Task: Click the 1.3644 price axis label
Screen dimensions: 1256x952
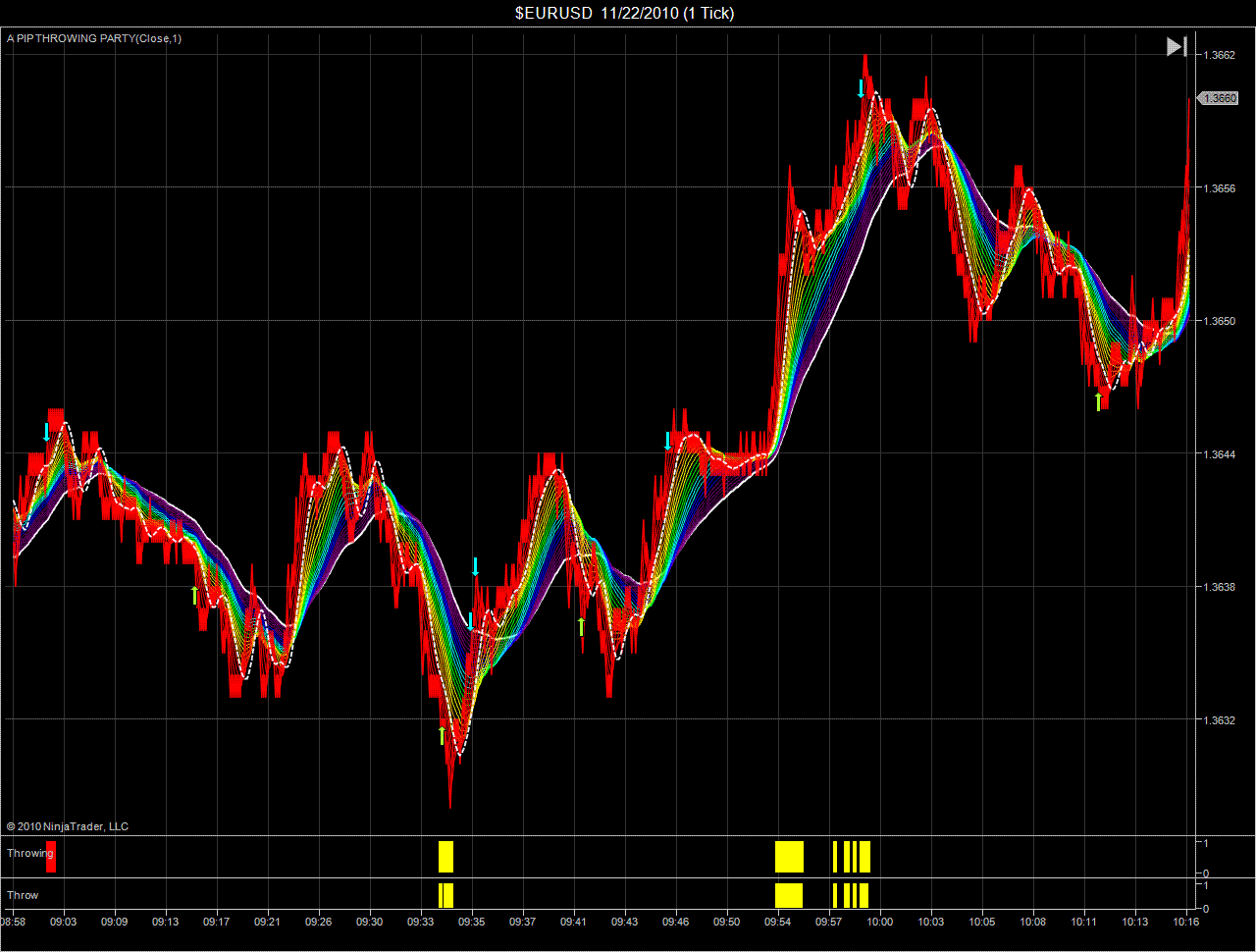Action: pyautogui.click(x=1221, y=454)
